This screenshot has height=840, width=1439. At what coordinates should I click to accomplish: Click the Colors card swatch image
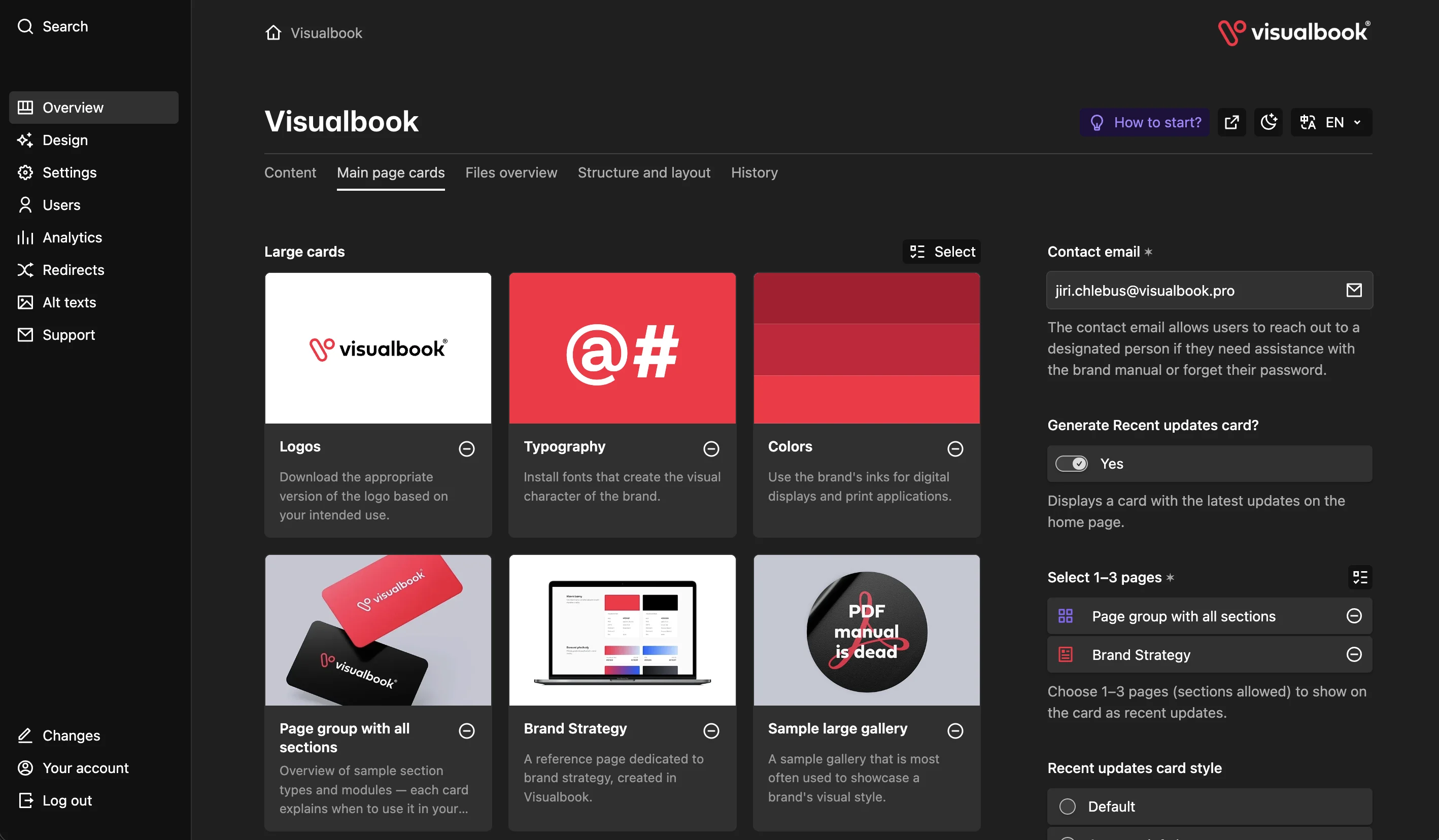tap(866, 348)
